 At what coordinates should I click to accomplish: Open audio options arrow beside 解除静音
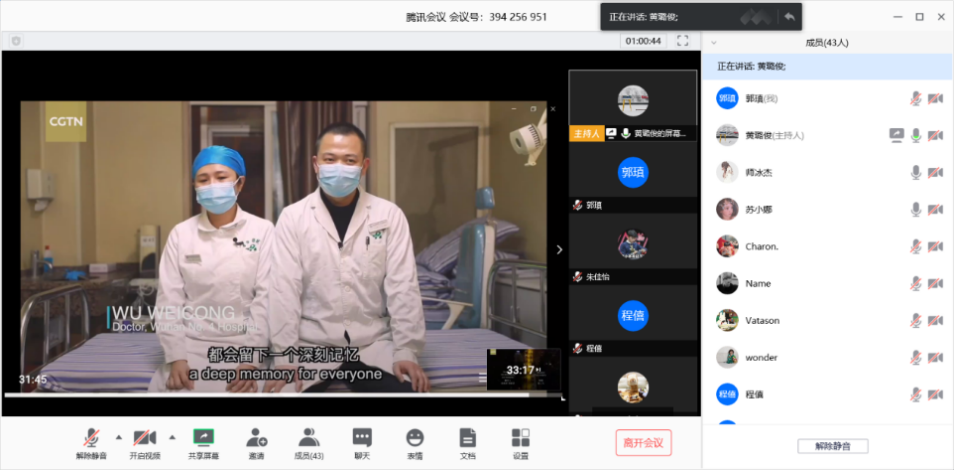pos(119,437)
